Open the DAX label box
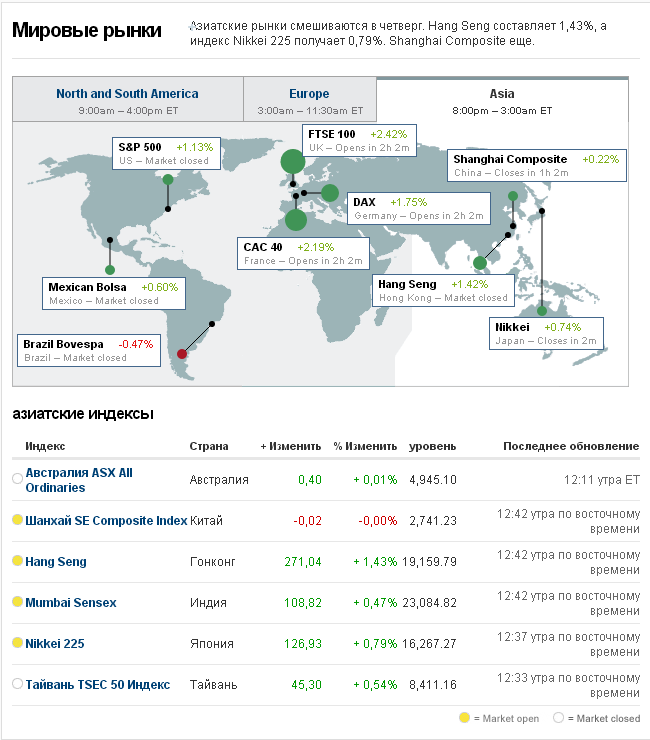 419,209
